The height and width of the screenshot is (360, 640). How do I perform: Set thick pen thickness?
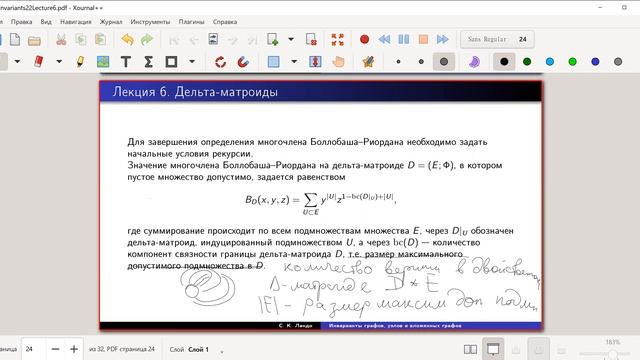444,62
